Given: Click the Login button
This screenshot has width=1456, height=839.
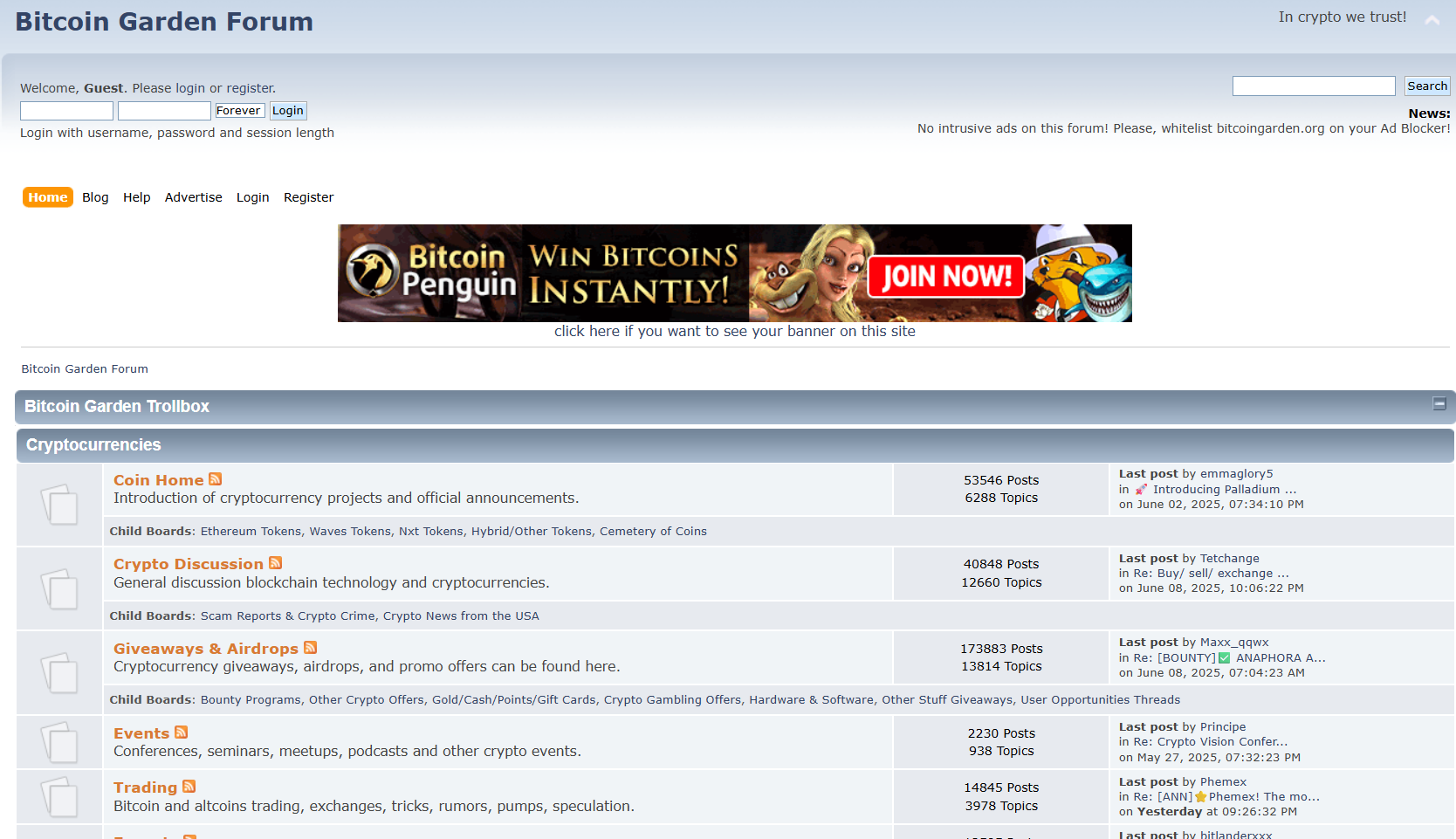Looking at the screenshot, I should coord(288,111).
